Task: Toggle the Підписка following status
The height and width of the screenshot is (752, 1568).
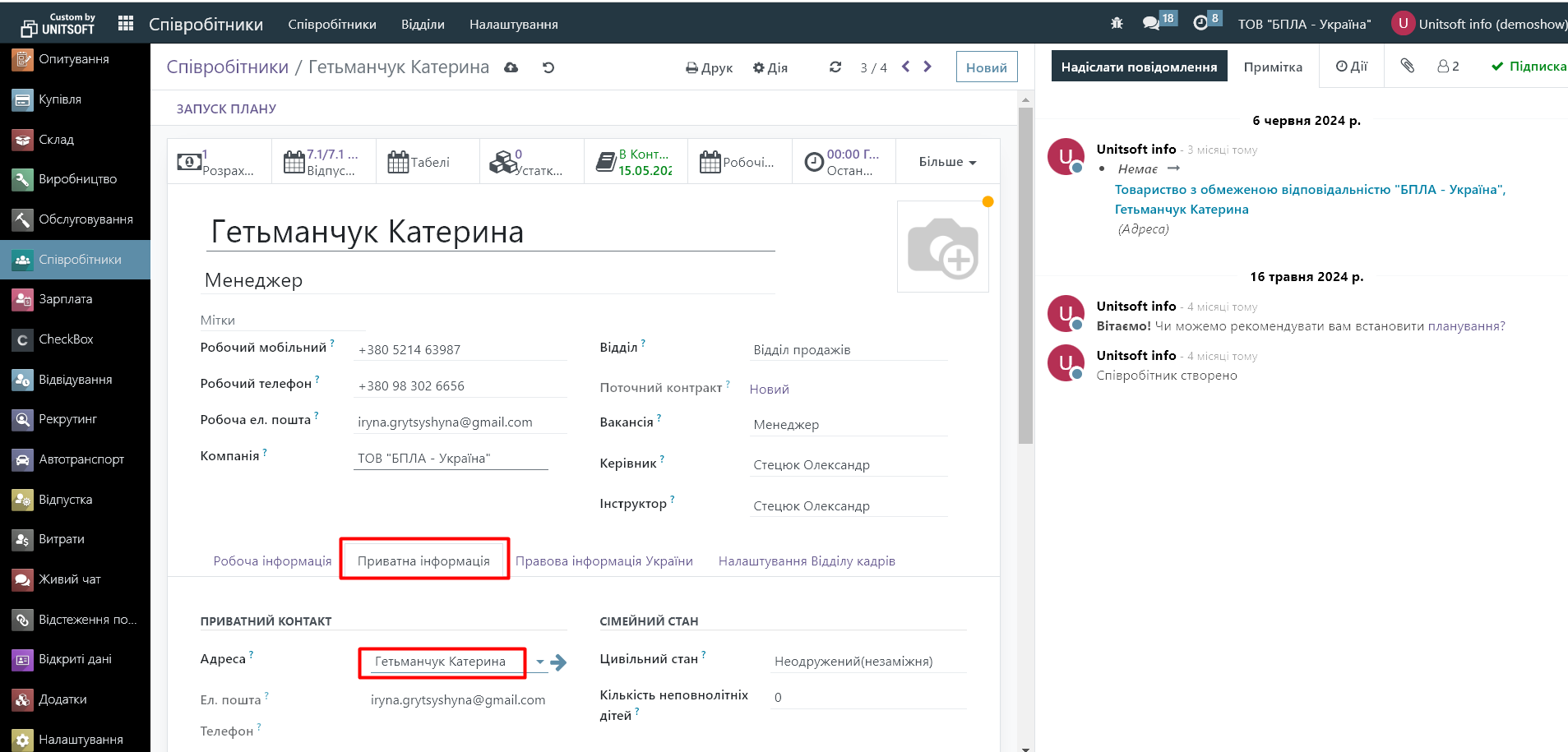Action: [1529, 67]
